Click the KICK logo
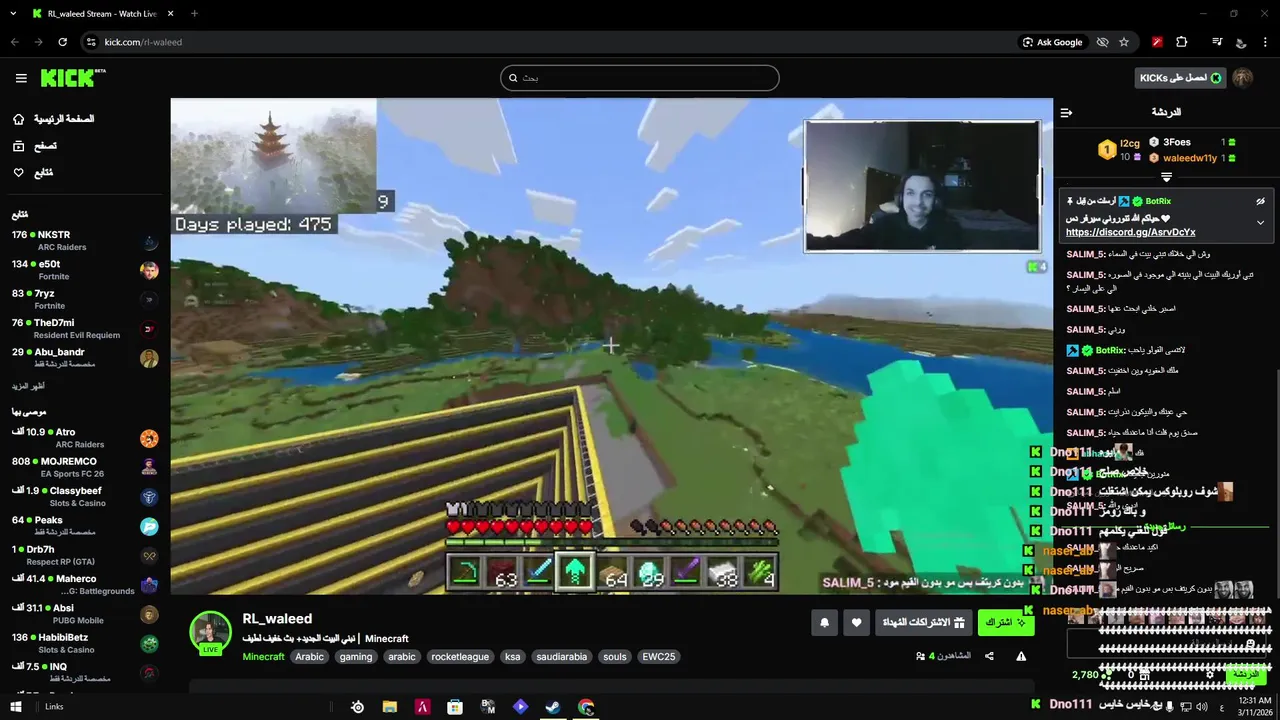 pyautogui.click(x=72, y=78)
